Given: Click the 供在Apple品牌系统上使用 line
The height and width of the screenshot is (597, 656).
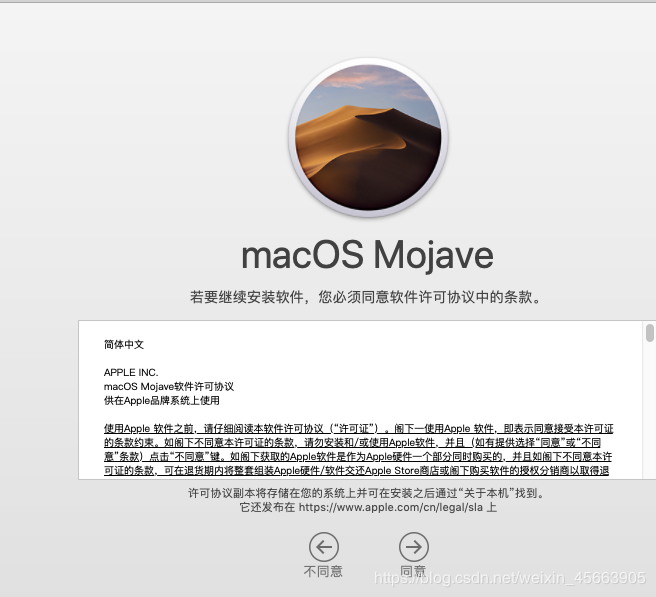Looking at the screenshot, I should [161, 401].
